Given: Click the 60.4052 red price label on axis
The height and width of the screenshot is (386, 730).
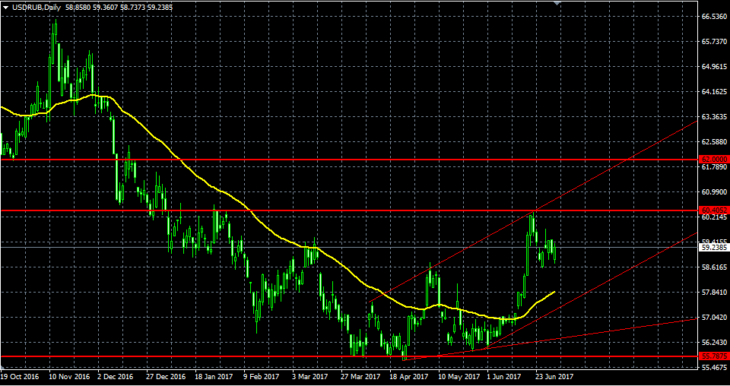Looking at the screenshot, I should [713, 210].
